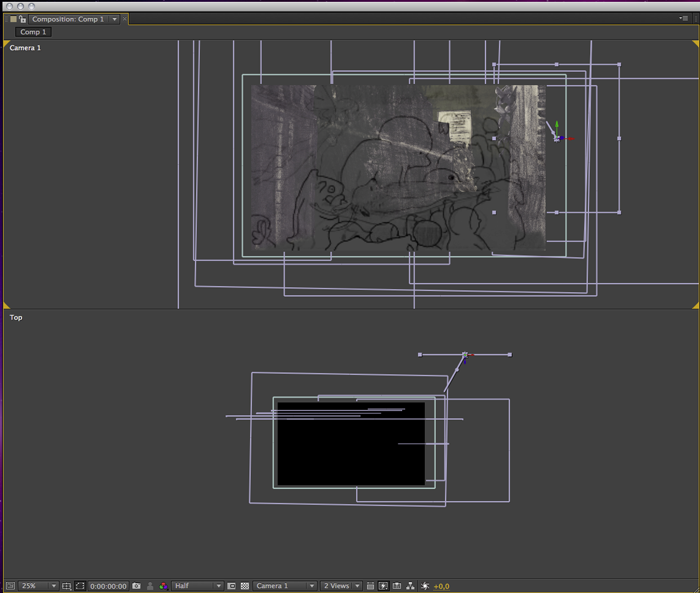This screenshot has width=700, height=593.
Task: Select the Camera 1 view label
Action: coord(25,48)
